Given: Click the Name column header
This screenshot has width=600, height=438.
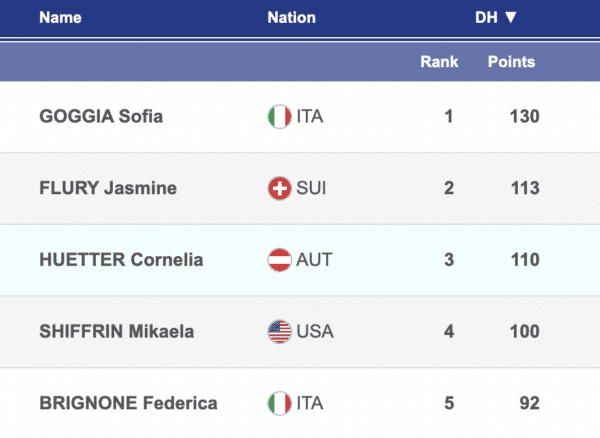Looking at the screenshot, I should [x=60, y=17].
